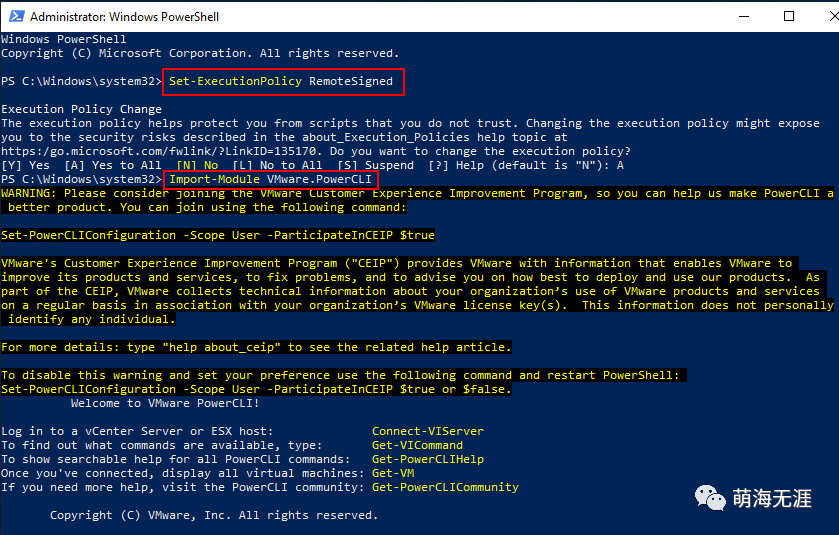
Task: Click 'Welcome to VMware PowerCLI!' line
Action: (165, 403)
